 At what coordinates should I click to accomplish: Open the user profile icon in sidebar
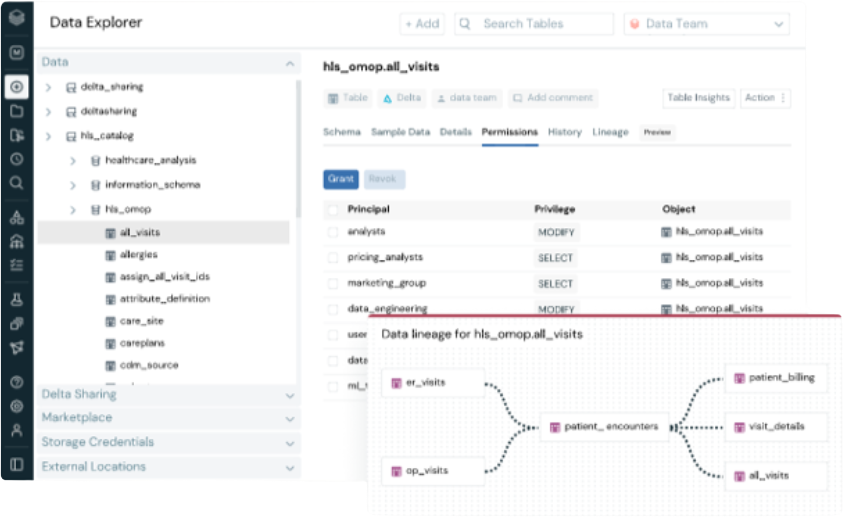[x=17, y=430]
